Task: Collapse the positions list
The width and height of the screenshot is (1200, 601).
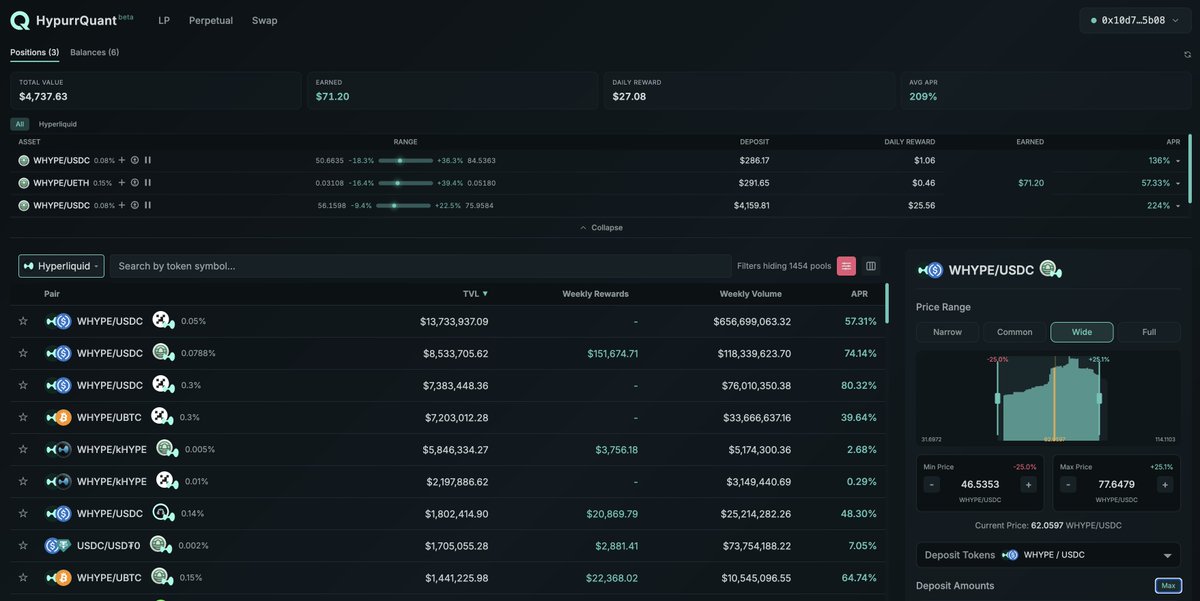Action: (601, 228)
